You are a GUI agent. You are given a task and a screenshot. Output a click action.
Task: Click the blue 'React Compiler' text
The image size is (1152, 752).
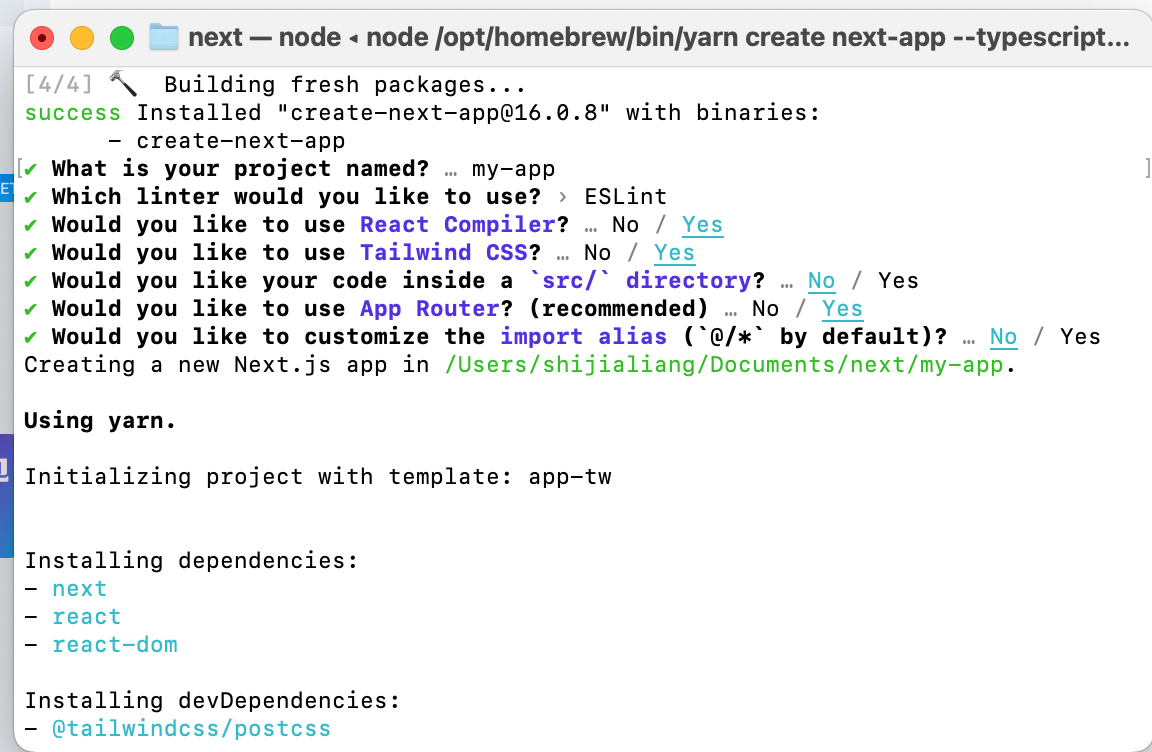click(458, 225)
